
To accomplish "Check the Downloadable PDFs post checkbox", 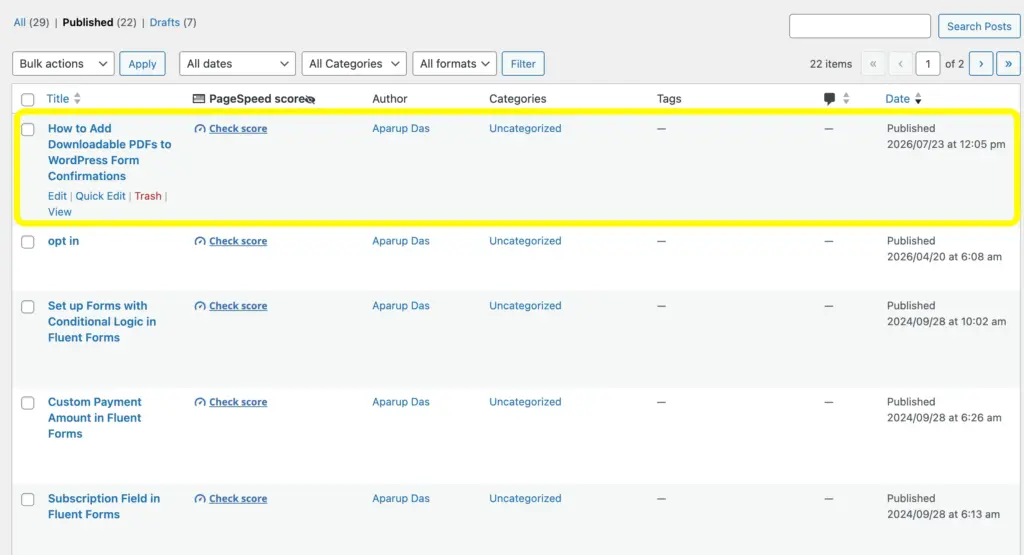I will click(x=27, y=129).
